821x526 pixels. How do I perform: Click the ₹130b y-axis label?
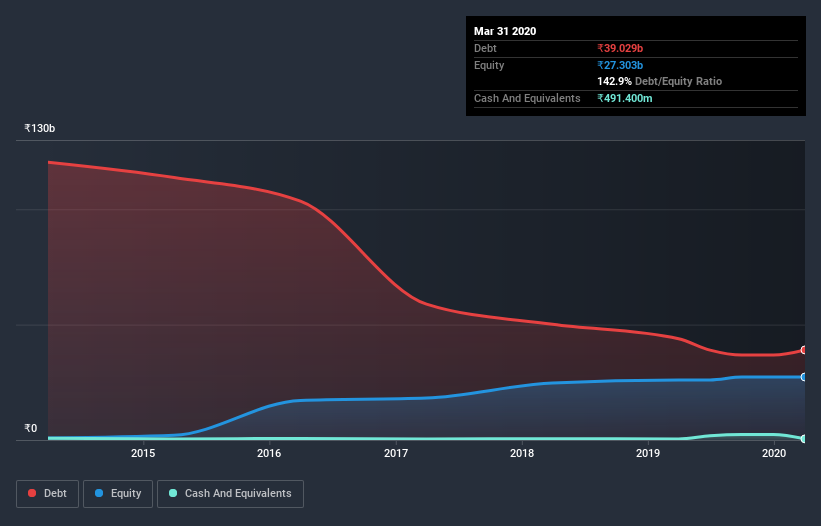[x=39, y=128]
